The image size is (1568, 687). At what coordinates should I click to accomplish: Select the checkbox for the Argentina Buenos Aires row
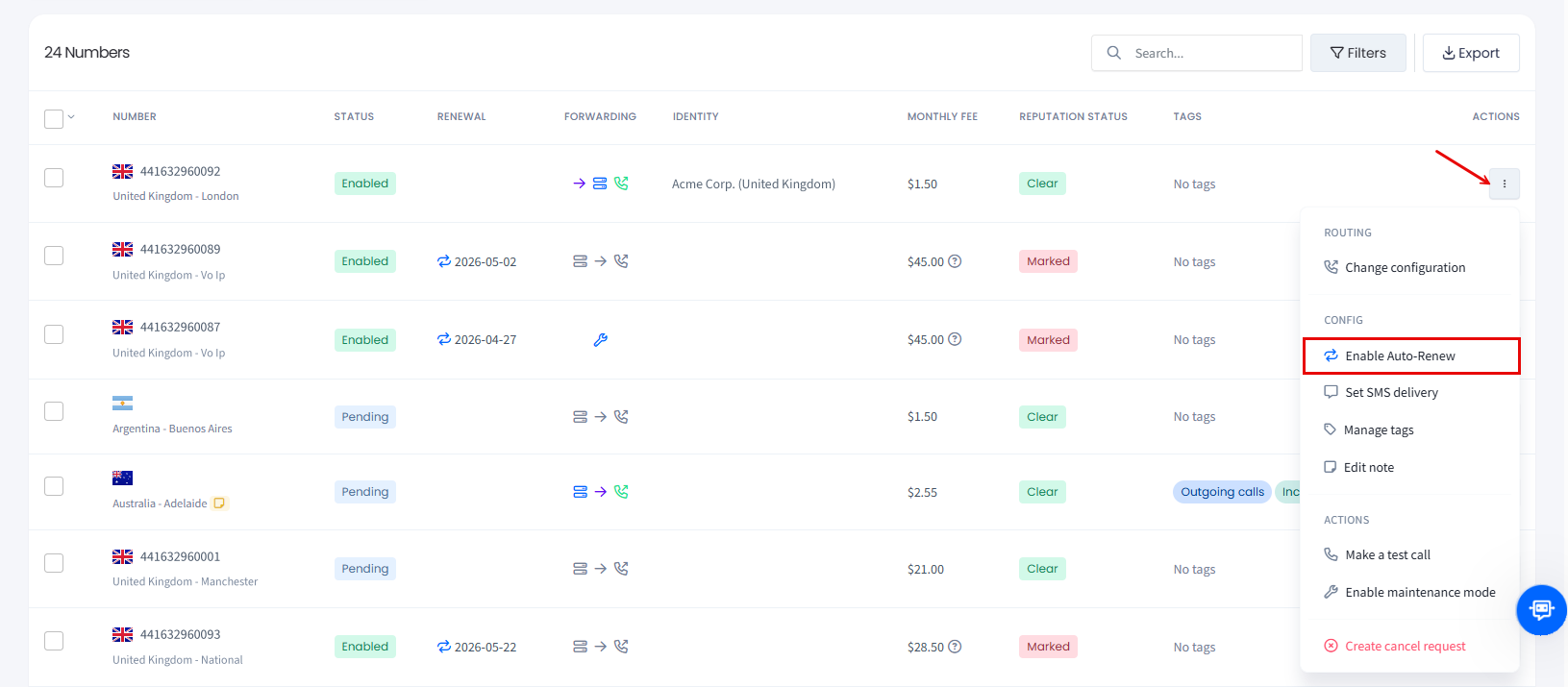pyautogui.click(x=54, y=411)
